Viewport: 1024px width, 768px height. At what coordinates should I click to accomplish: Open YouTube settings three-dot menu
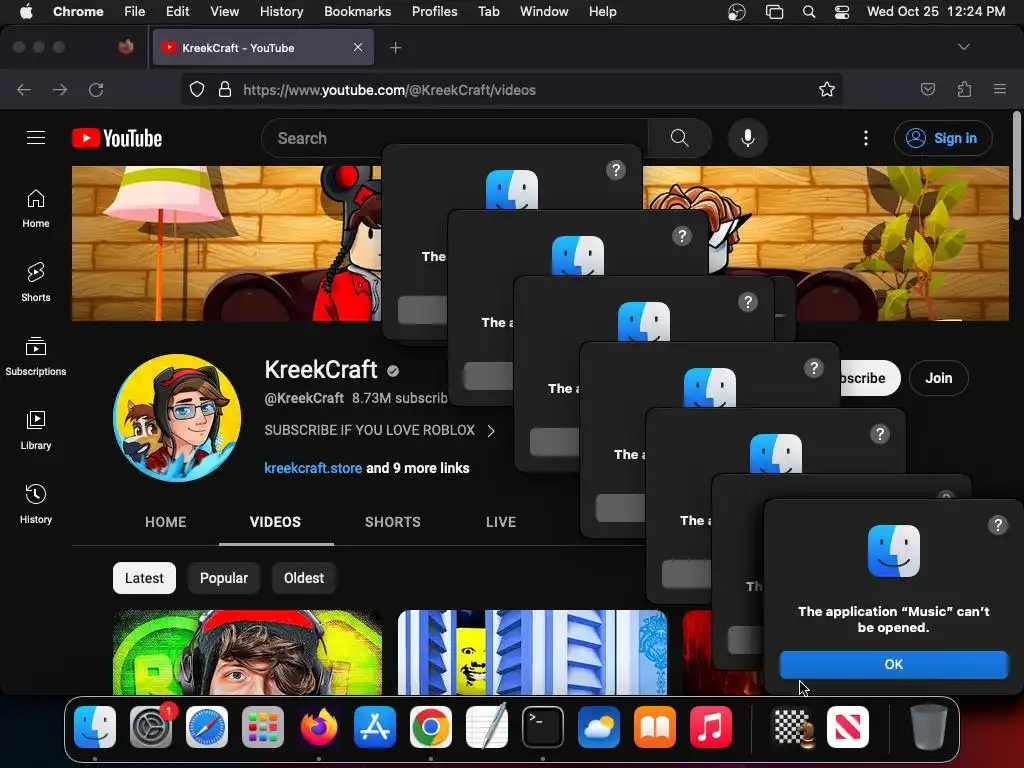[x=866, y=138]
